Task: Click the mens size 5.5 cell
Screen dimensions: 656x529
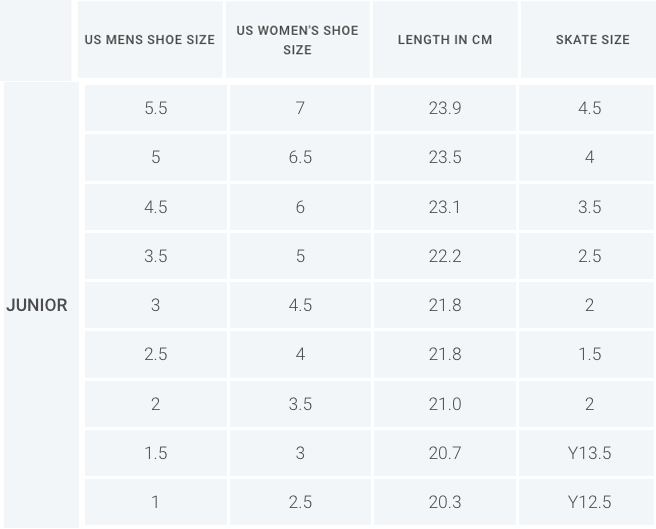Action: 156,108
